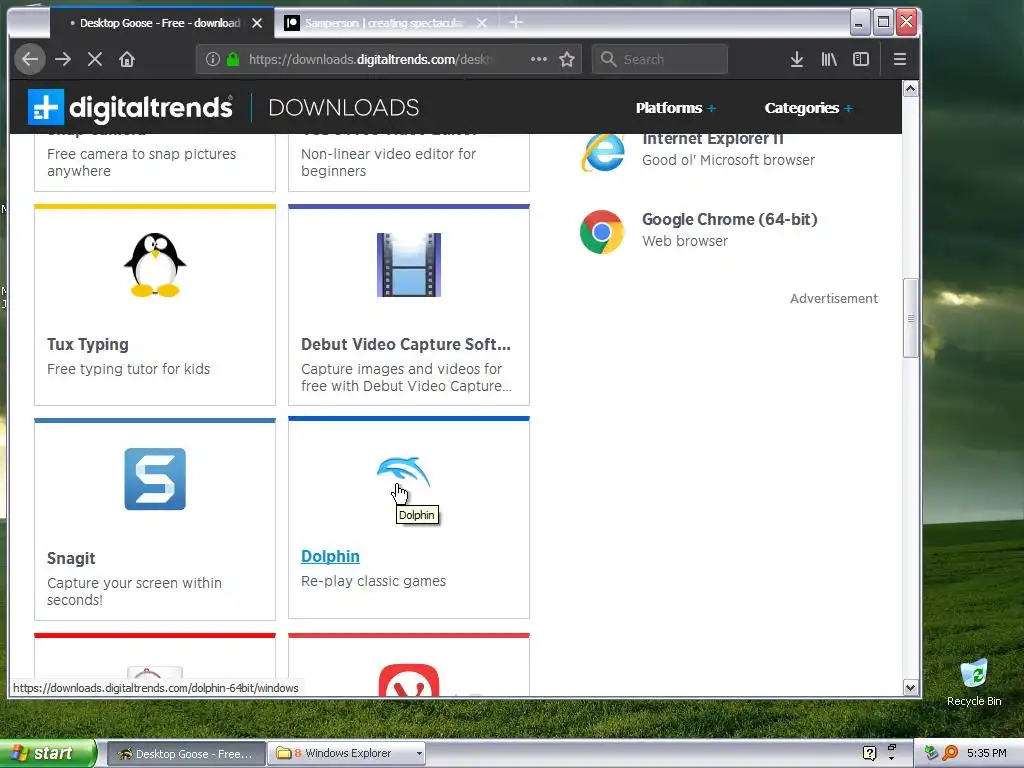Screen dimensions: 1024x768
Task: Click the page scrollbar up arrow
Action: tap(910, 89)
